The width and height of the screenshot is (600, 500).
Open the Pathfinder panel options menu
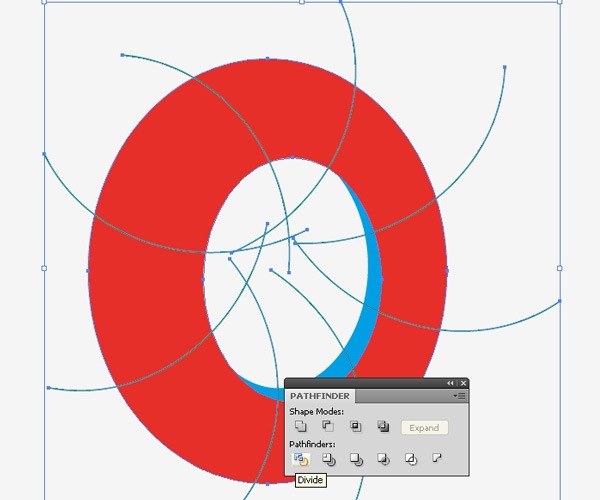459,396
